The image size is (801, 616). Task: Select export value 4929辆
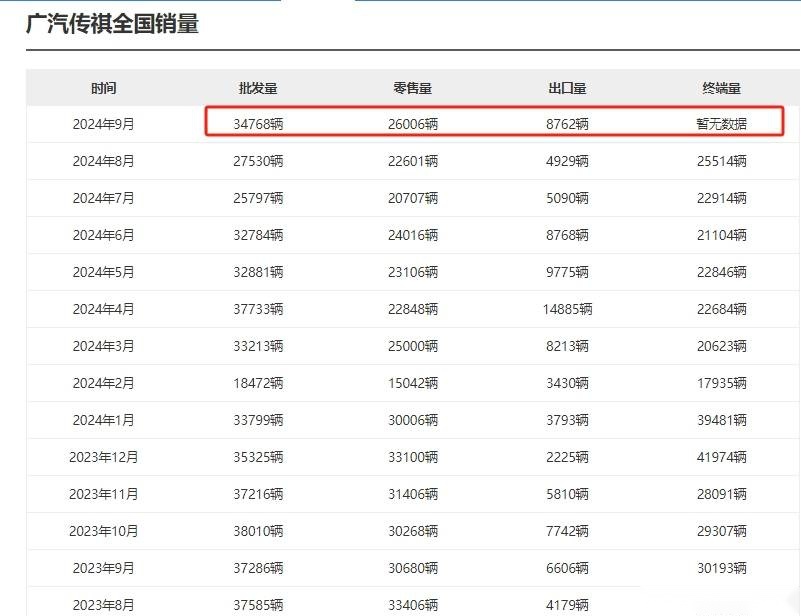[x=567, y=161]
